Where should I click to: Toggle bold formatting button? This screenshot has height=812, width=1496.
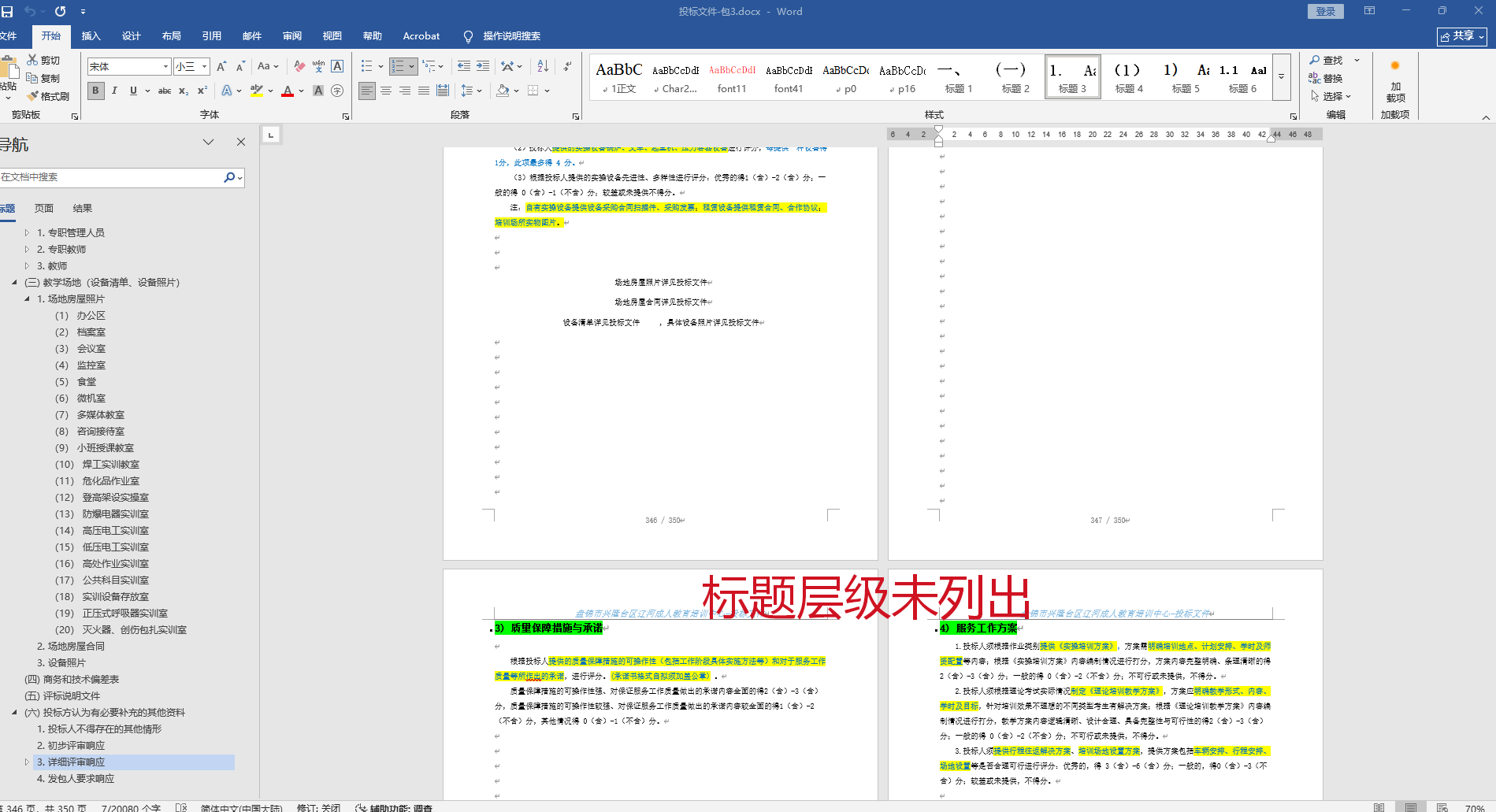[x=95, y=91]
